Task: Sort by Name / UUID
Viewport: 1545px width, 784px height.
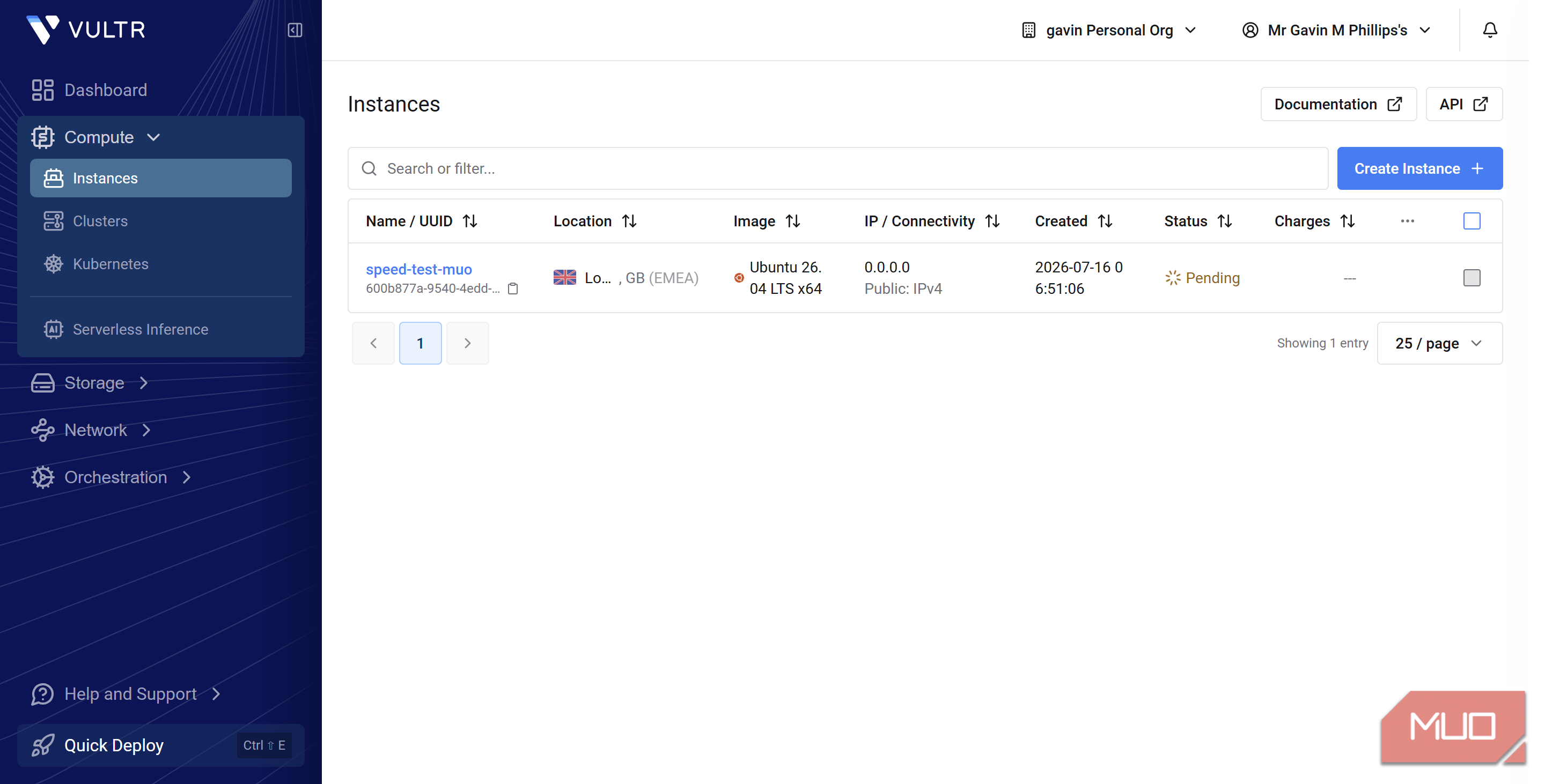Action: point(470,221)
